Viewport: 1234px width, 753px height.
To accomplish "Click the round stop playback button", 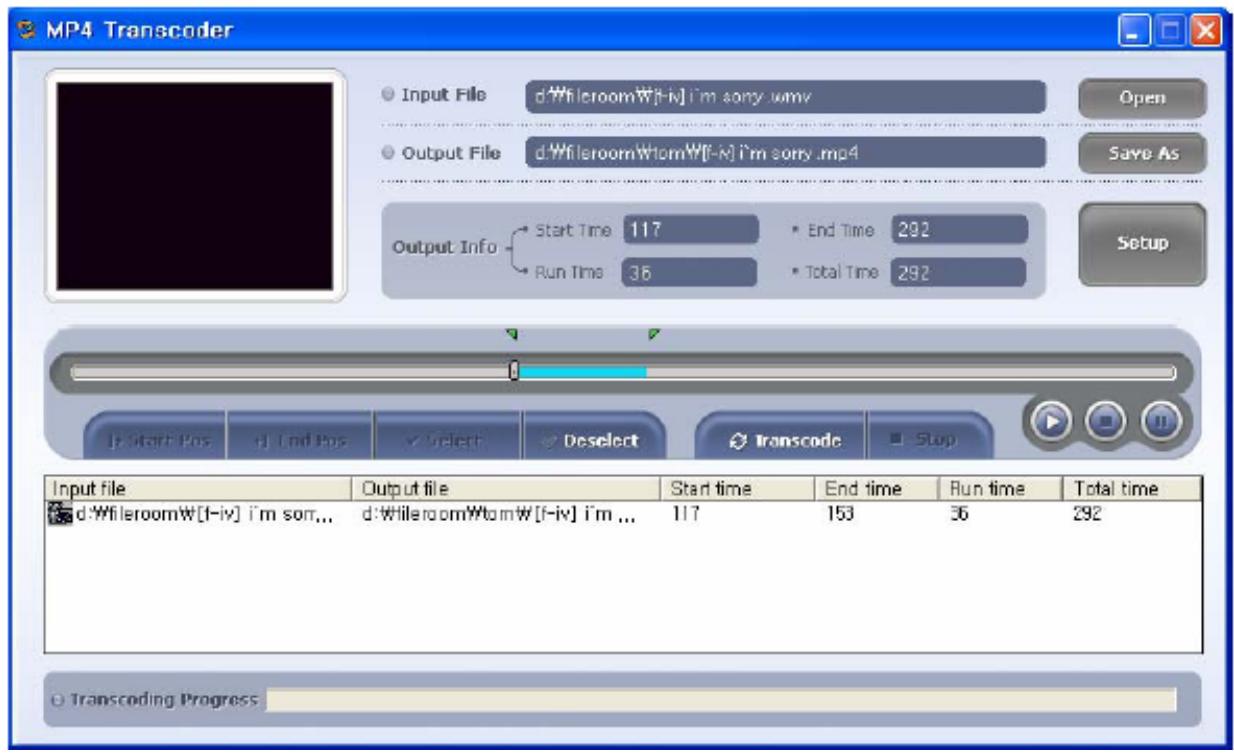I will coord(1106,421).
